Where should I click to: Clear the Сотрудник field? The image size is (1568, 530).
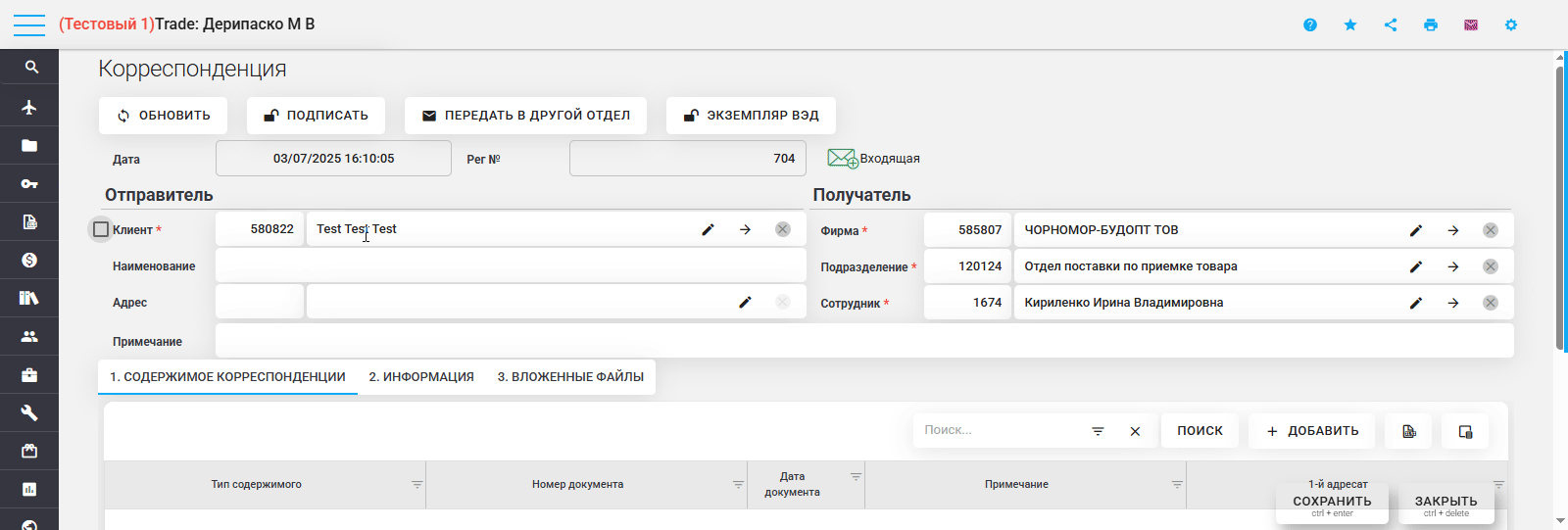1490,303
